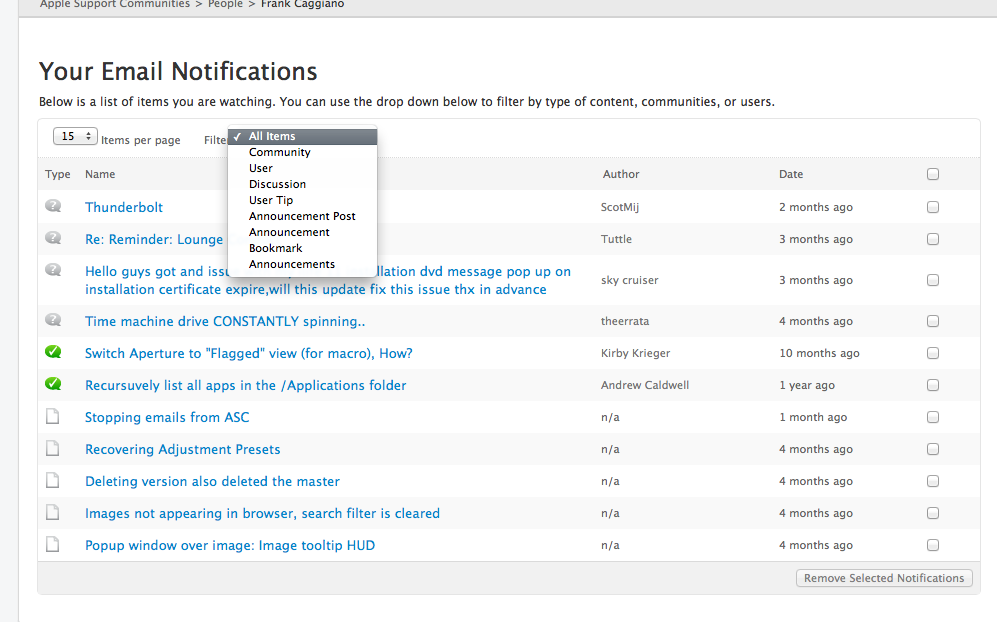Viewport: 997px width, 622px height.
Task: Open the Images not appearing in browser link
Action: tap(262, 513)
